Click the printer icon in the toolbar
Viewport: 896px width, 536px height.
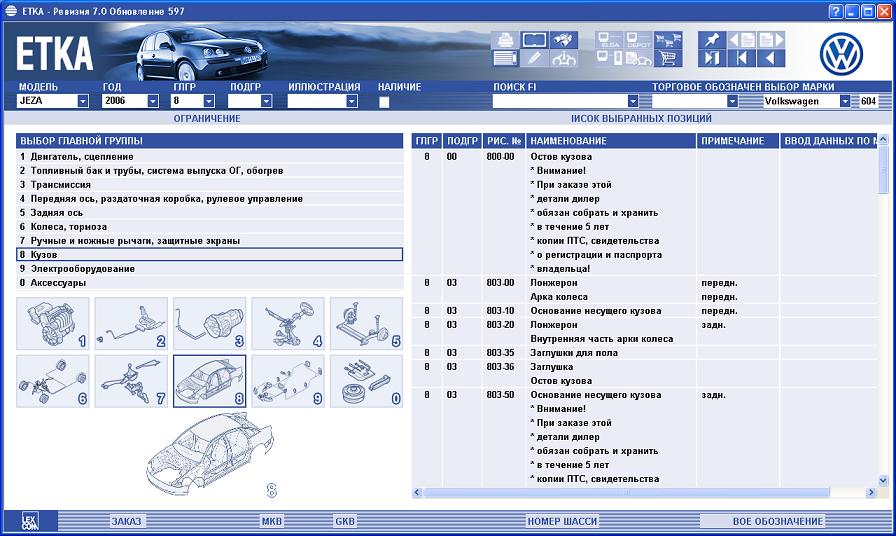pos(505,40)
